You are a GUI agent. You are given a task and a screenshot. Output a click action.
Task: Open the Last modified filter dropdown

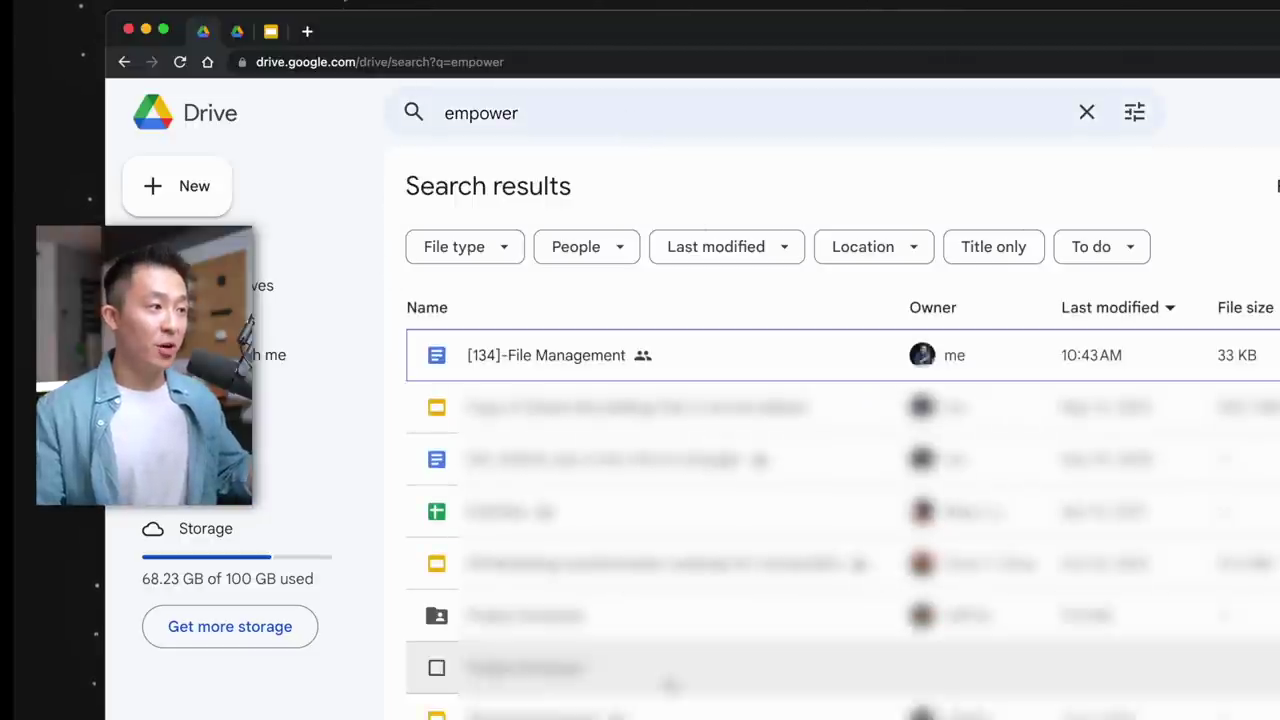tap(727, 247)
